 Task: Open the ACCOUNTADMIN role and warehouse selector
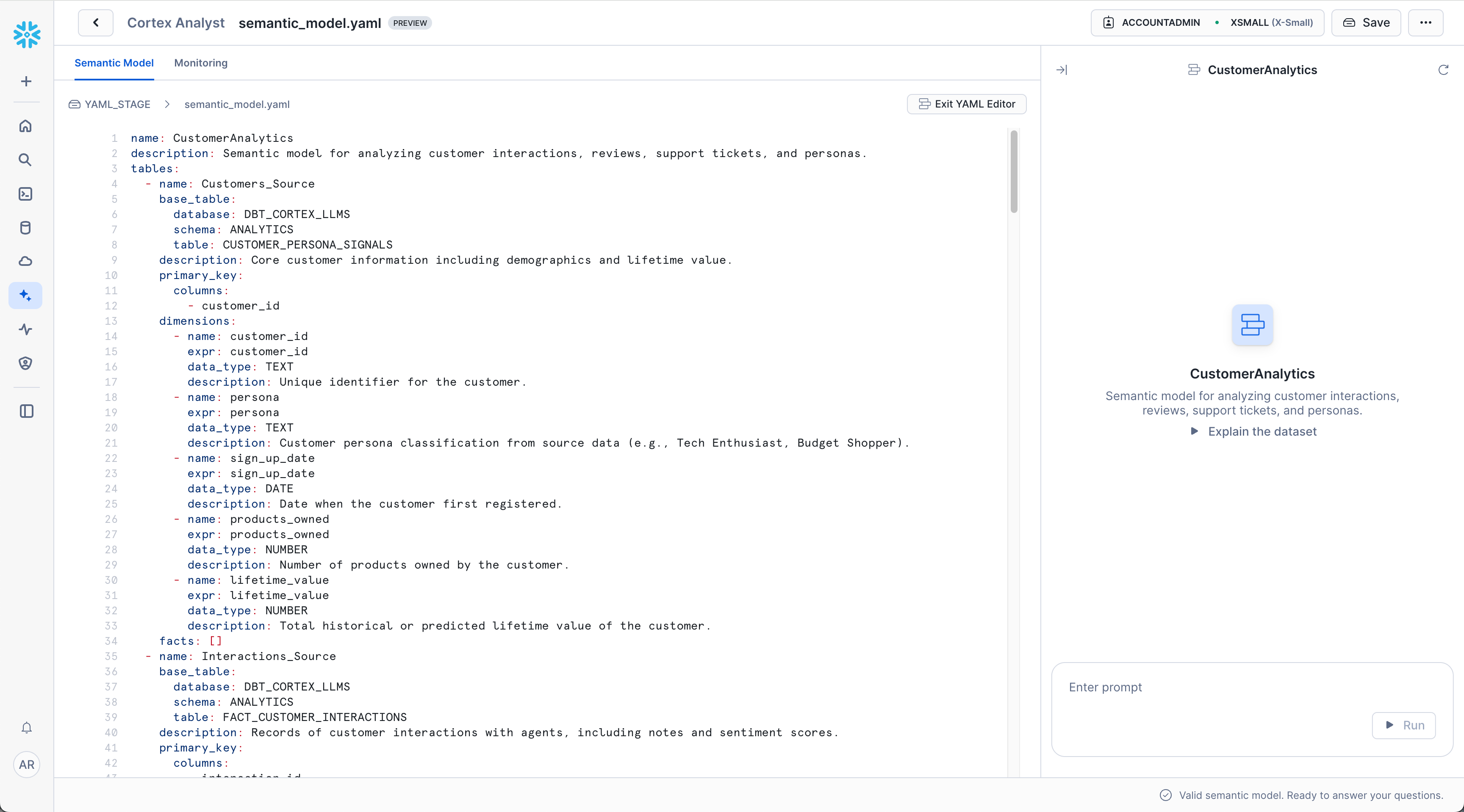tap(1207, 23)
